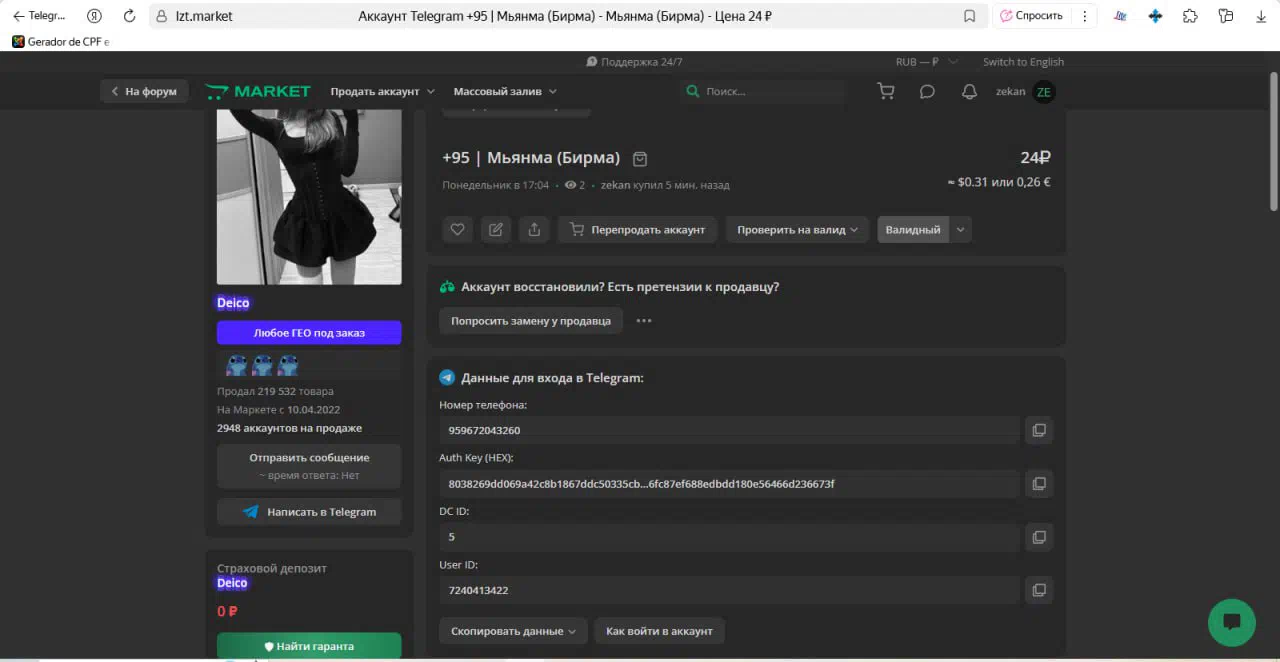
Task: Click the Yandex home icon
Action: [x=94, y=16]
